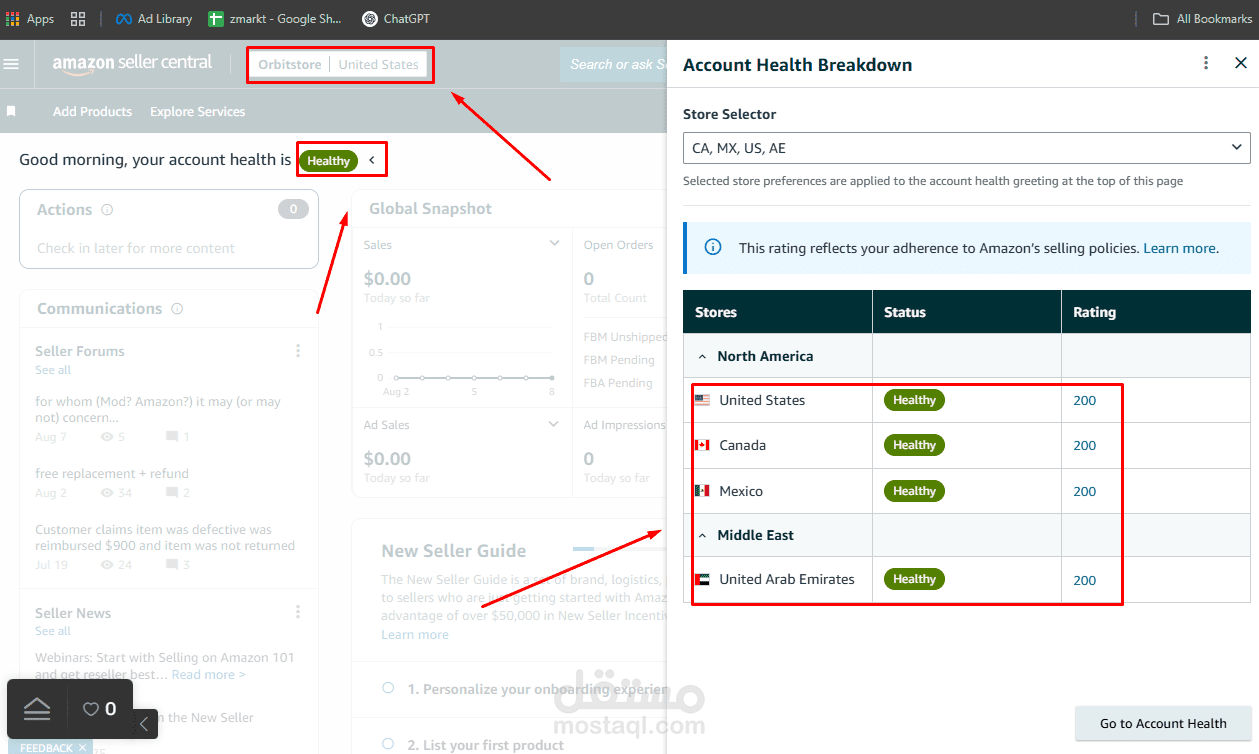This screenshot has width=1259, height=754.
Task: Open See all under Seller Forums
Action: coord(53,370)
